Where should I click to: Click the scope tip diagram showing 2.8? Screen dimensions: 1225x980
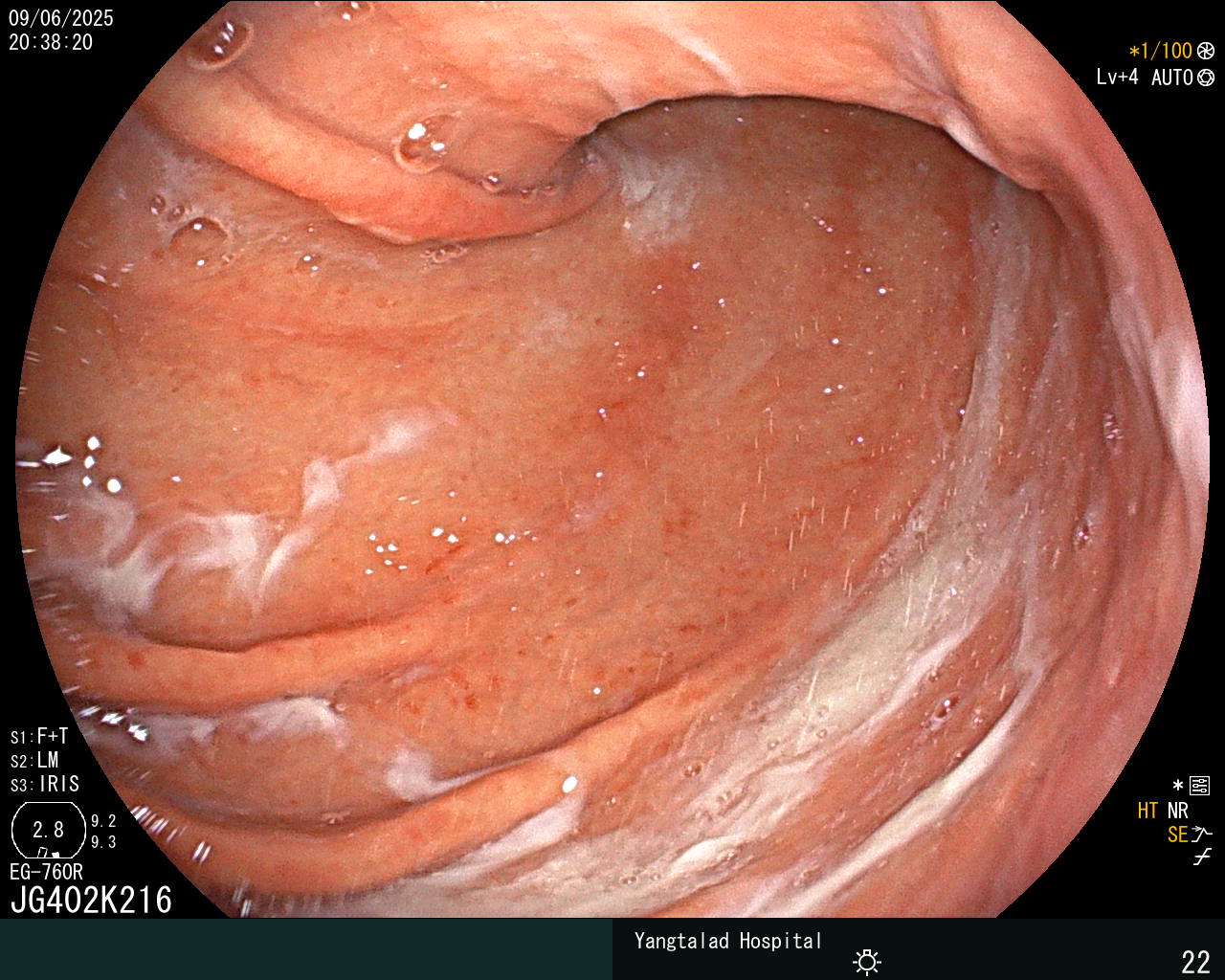click(48, 831)
